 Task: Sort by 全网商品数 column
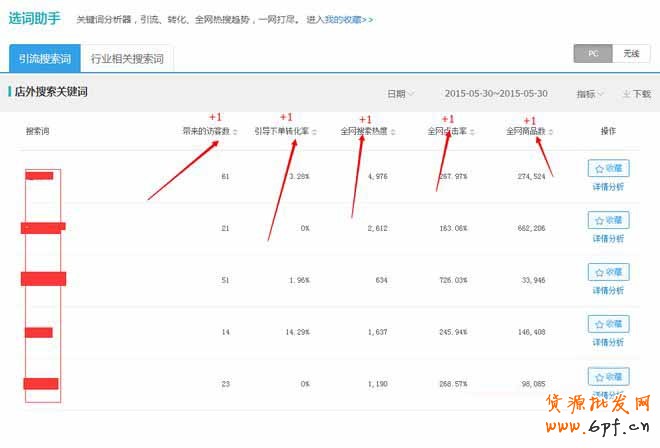529,131
